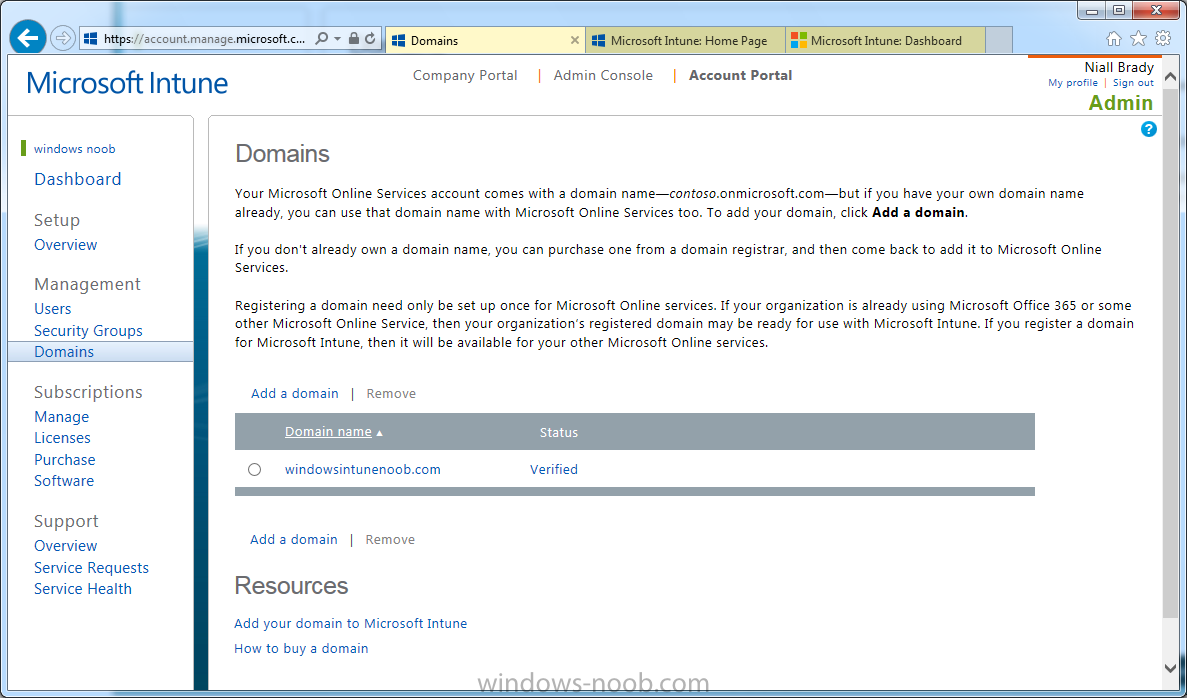Open Software sidebar link

pyautogui.click(x=64, y=481)
